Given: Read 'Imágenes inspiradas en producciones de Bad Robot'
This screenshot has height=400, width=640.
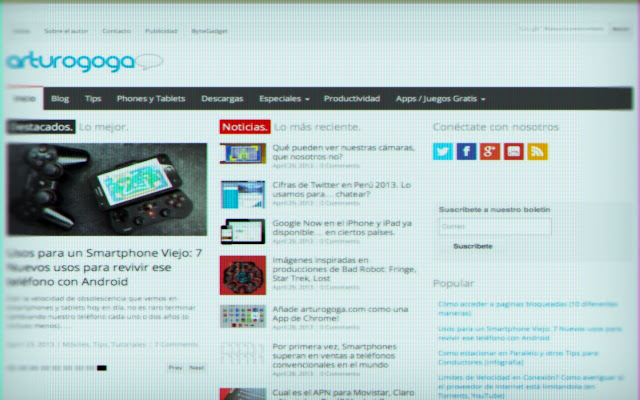Looking at the screenshot, I should pyautogui.click(x=344, y=269).
